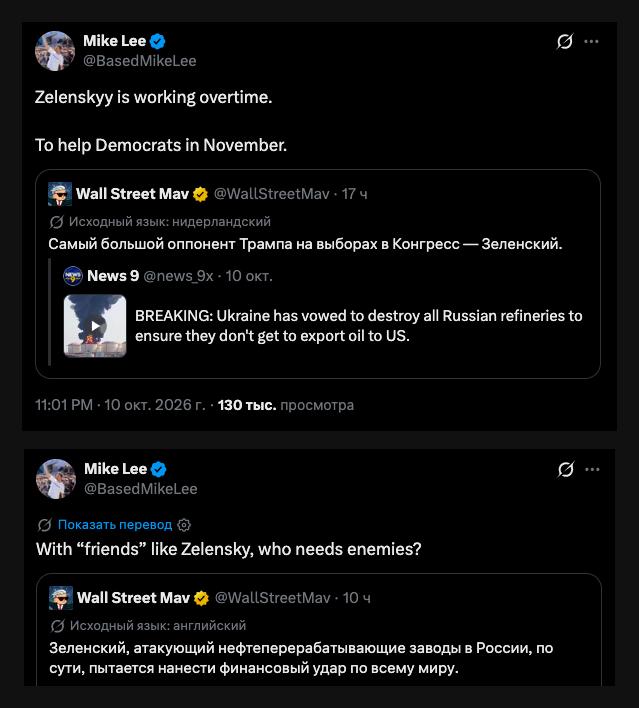Click 'Показать перевод' link

(115, 525)
